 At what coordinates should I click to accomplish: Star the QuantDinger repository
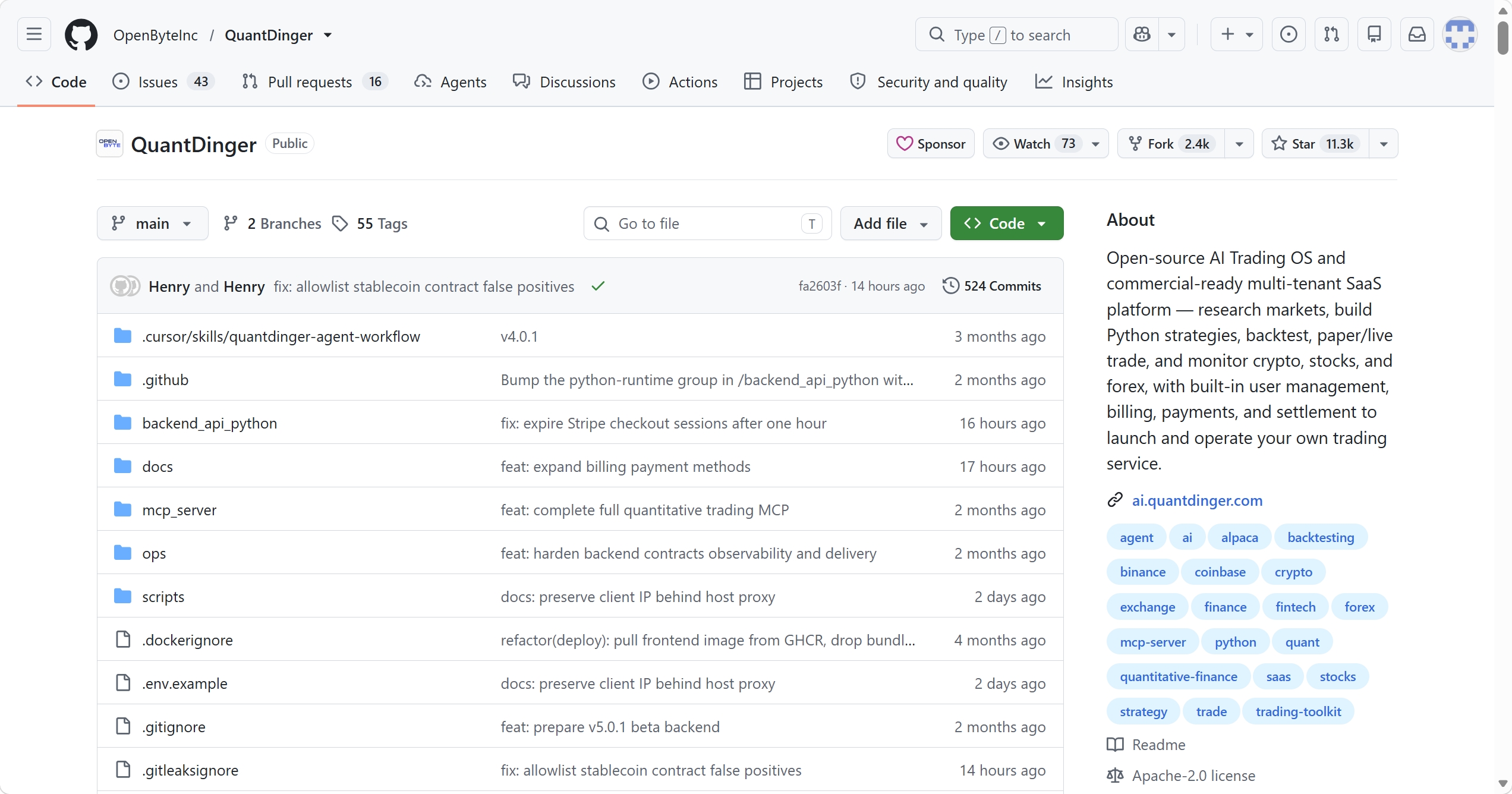click(1315, 144)
